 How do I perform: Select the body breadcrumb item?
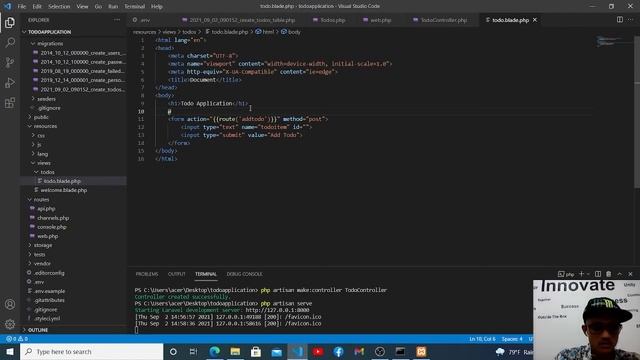(291, 32)
